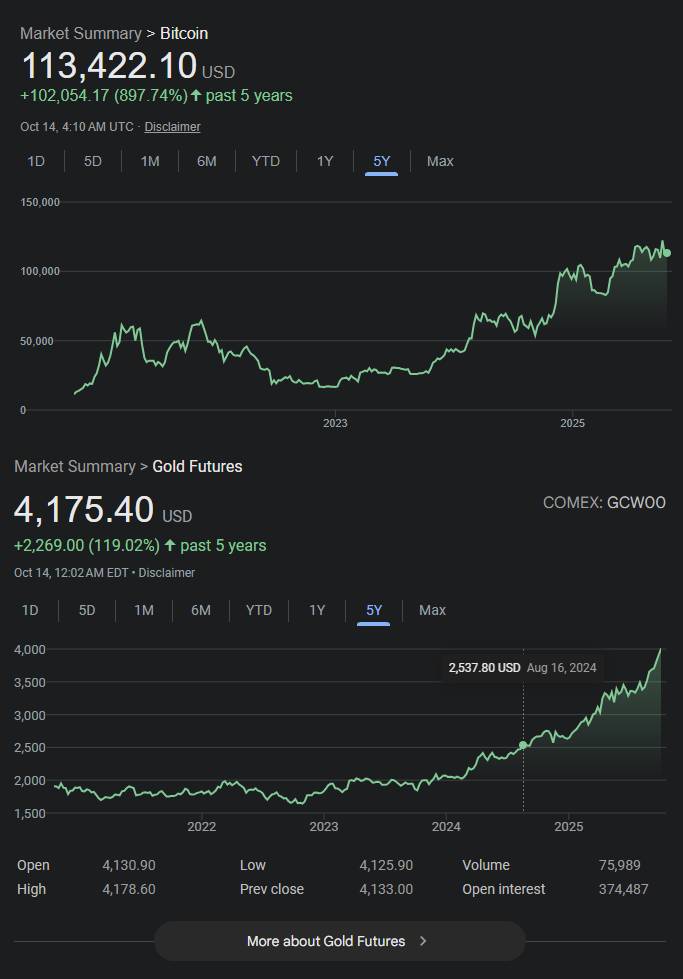This screenshot has width=683, height=979.
Task: Open Max range on Bitcoin chart
Action: pos(440,161)
